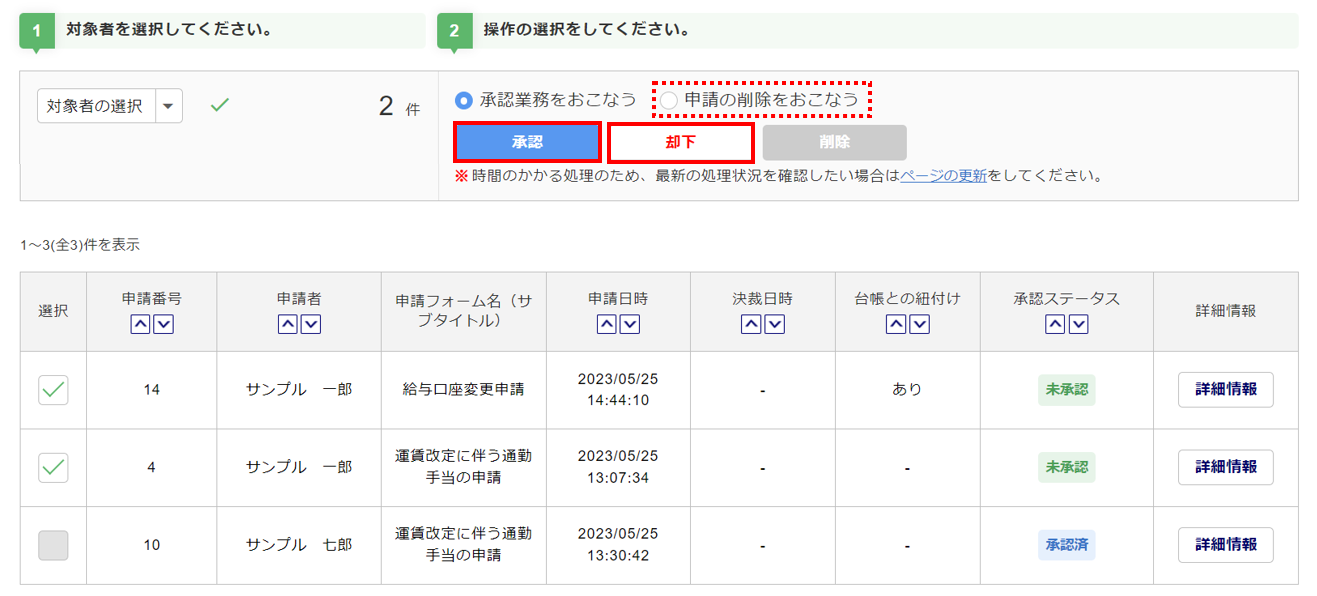Screen dimensions: 1317x596
Task: Open 詳細情報 for application number 14
Action: 1225,390
